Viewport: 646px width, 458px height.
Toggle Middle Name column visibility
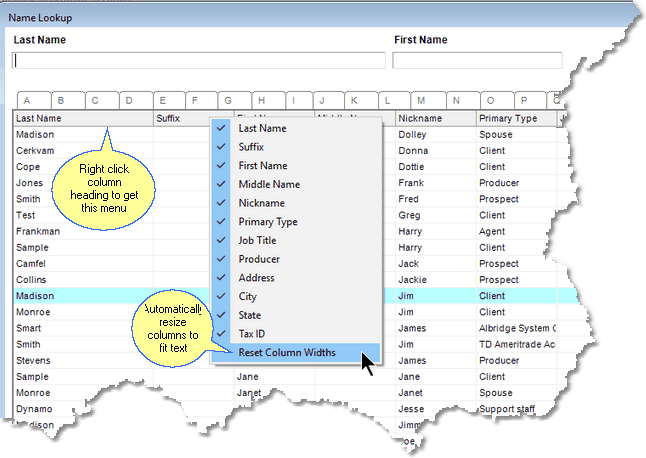[x=296, y=184]
